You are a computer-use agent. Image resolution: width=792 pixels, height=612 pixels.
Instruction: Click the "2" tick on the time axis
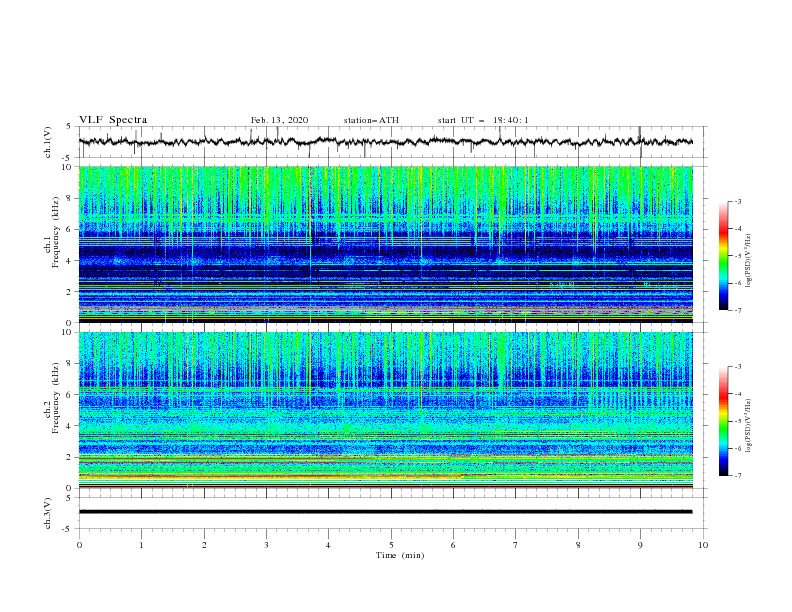click(x=204, y=545)
